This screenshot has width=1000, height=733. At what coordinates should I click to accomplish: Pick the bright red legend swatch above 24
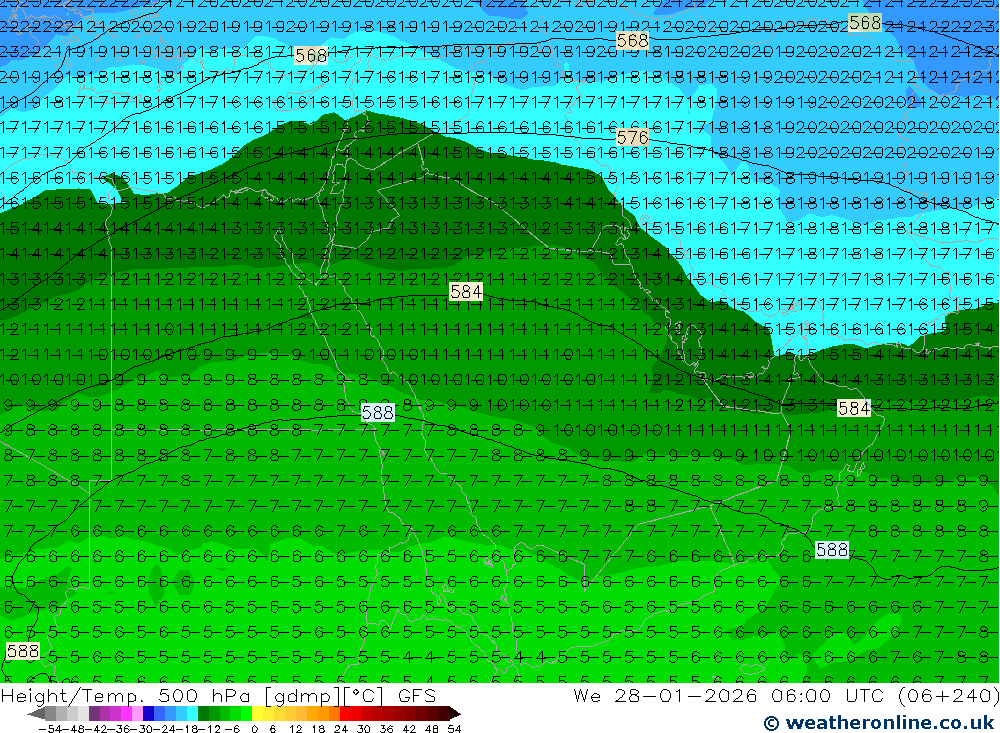coord(345,713)
